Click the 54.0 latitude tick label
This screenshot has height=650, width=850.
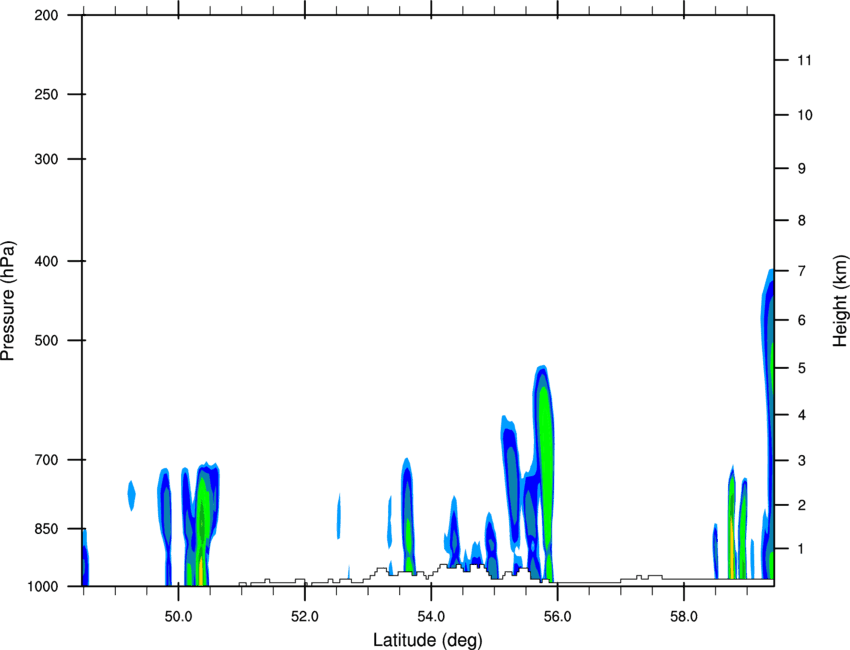431,617
